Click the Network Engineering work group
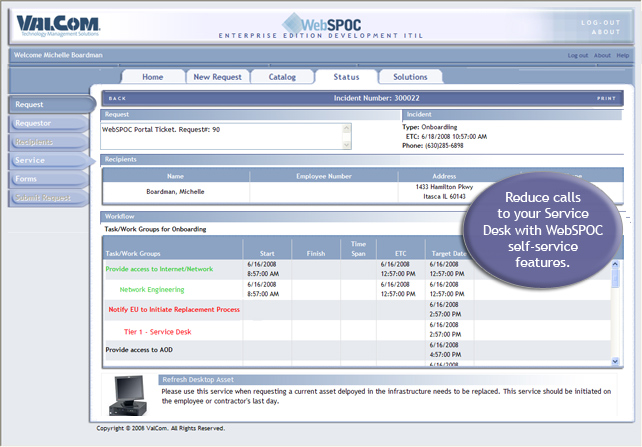 click(x=152, y=289)
